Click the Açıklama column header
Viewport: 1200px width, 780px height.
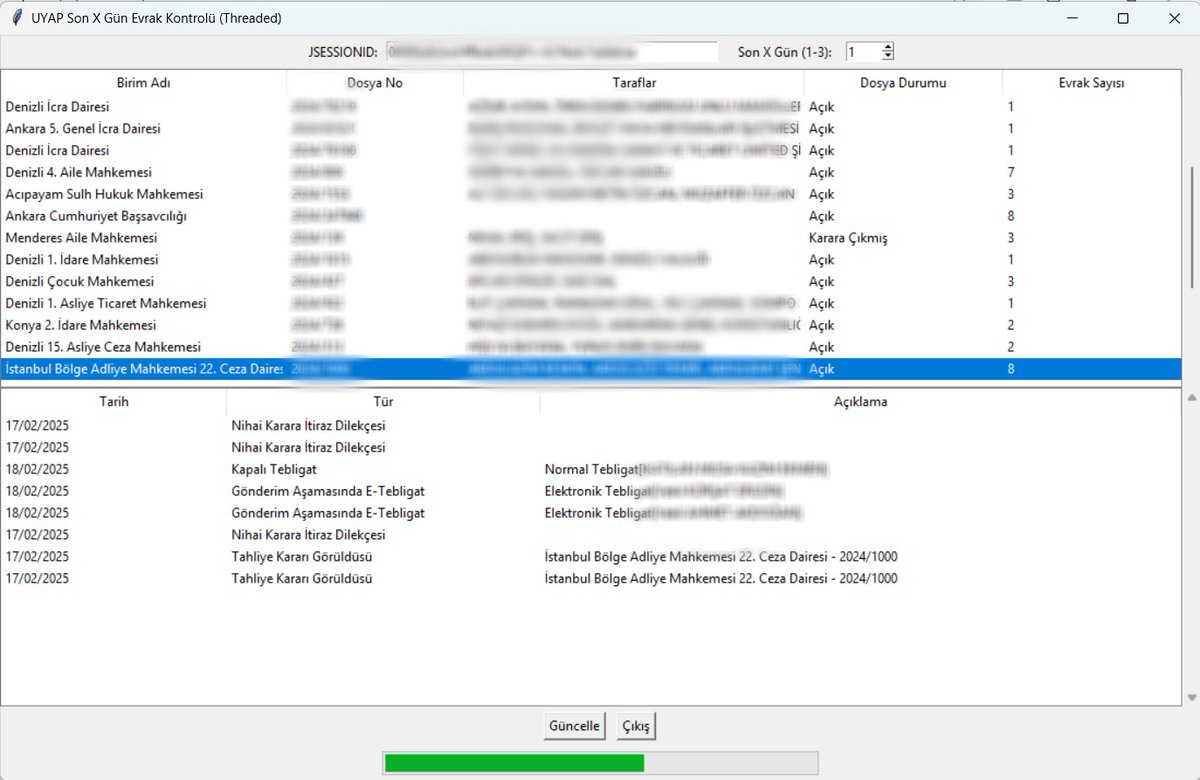(860, 402)
